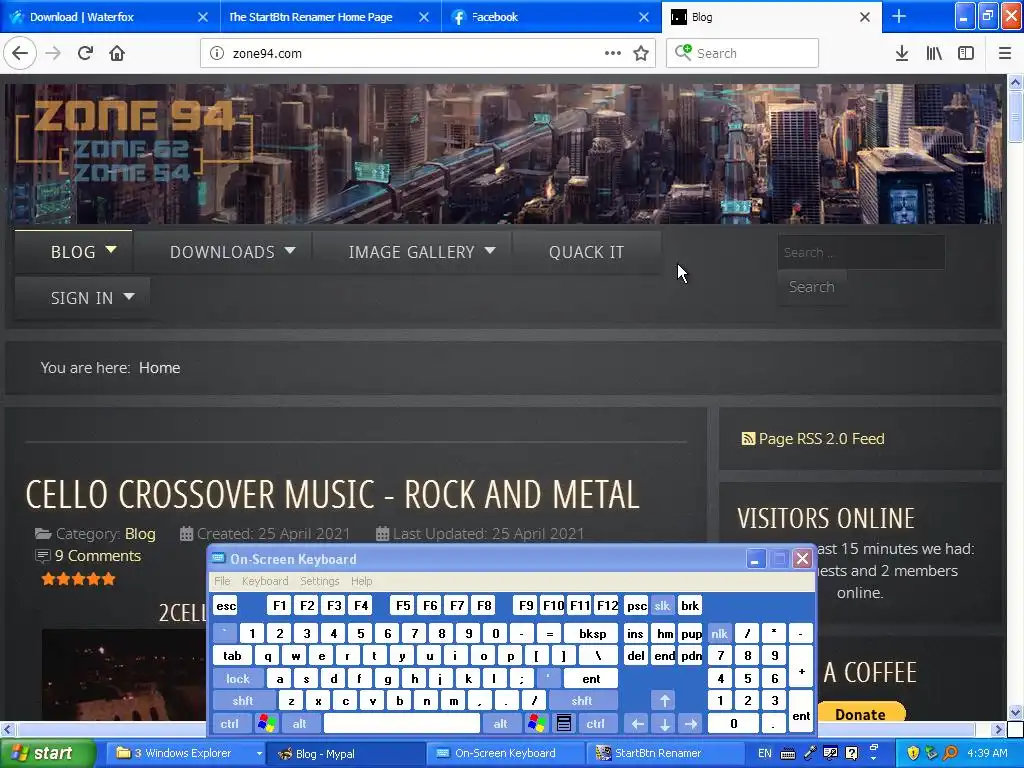
Task: Close the Download | Waterfox tab
Action: click(203, 17)
